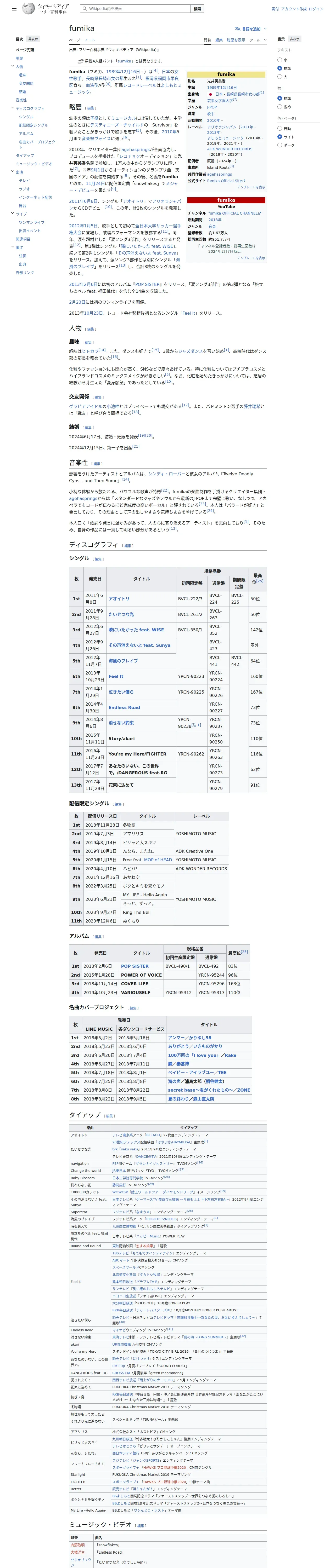Viewport: 336px width, 1568px height.
Task: Go to 略歴 in contents sidebar
Action: pos(20,59)
